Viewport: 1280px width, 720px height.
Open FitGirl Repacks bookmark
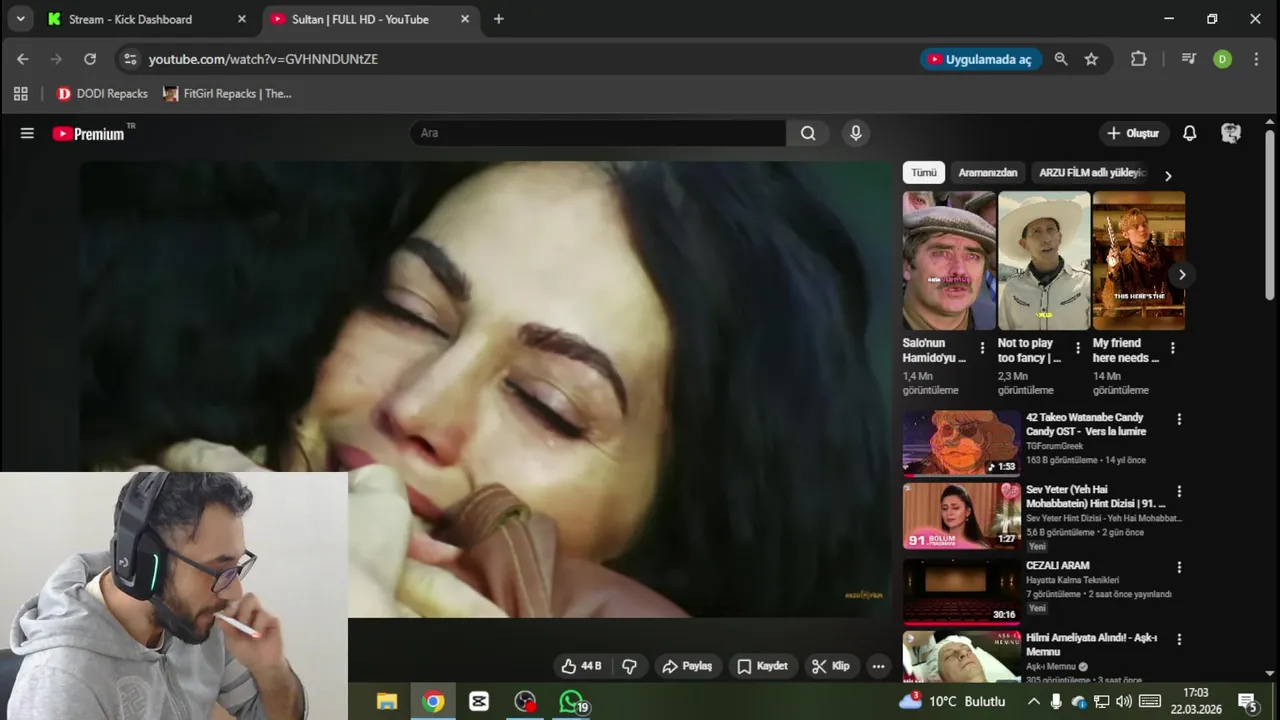tap(228, 93)
